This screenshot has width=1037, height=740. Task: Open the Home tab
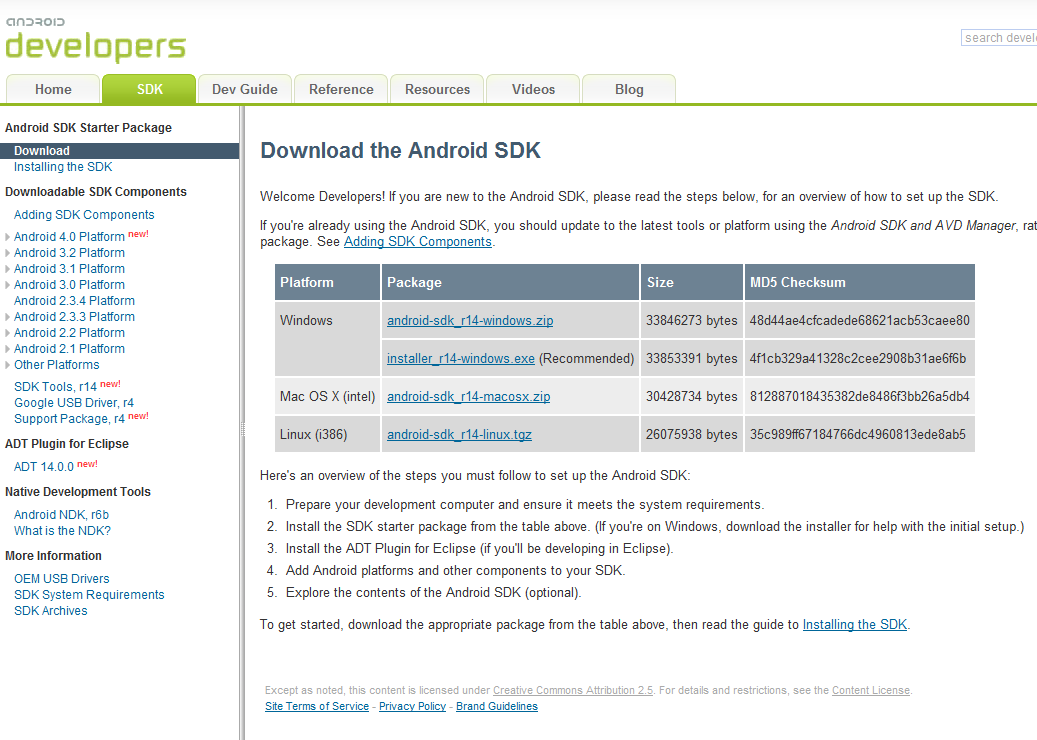53,89
